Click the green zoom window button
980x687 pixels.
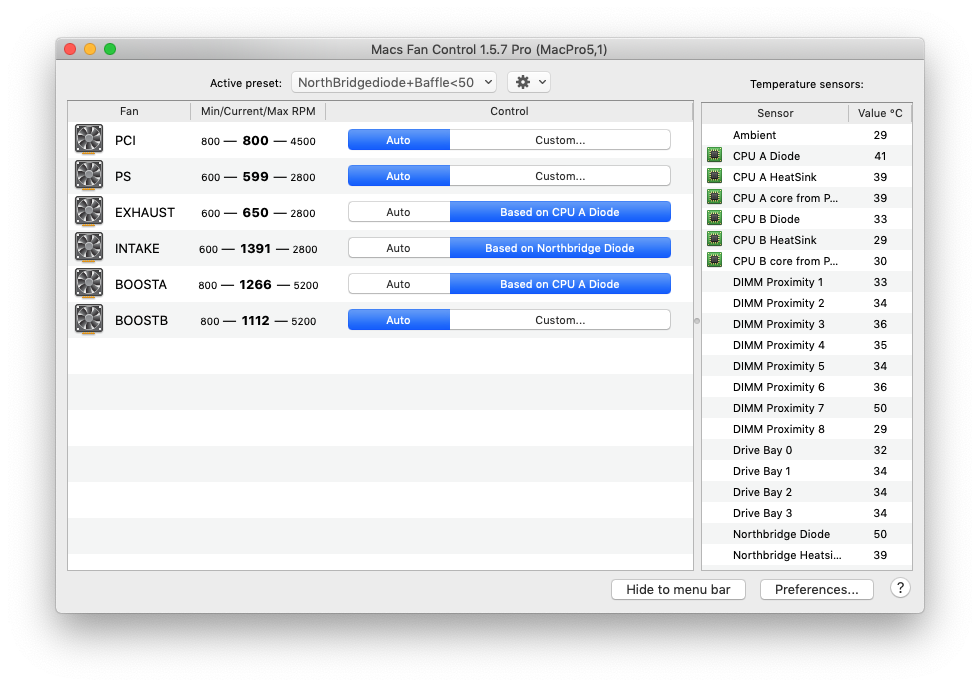click(110, 49)
